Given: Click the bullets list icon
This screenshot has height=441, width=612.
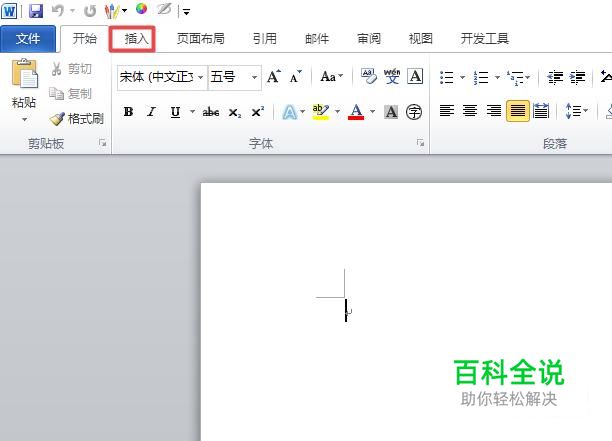Looking at the screenshot, I should tap(447, 77).
